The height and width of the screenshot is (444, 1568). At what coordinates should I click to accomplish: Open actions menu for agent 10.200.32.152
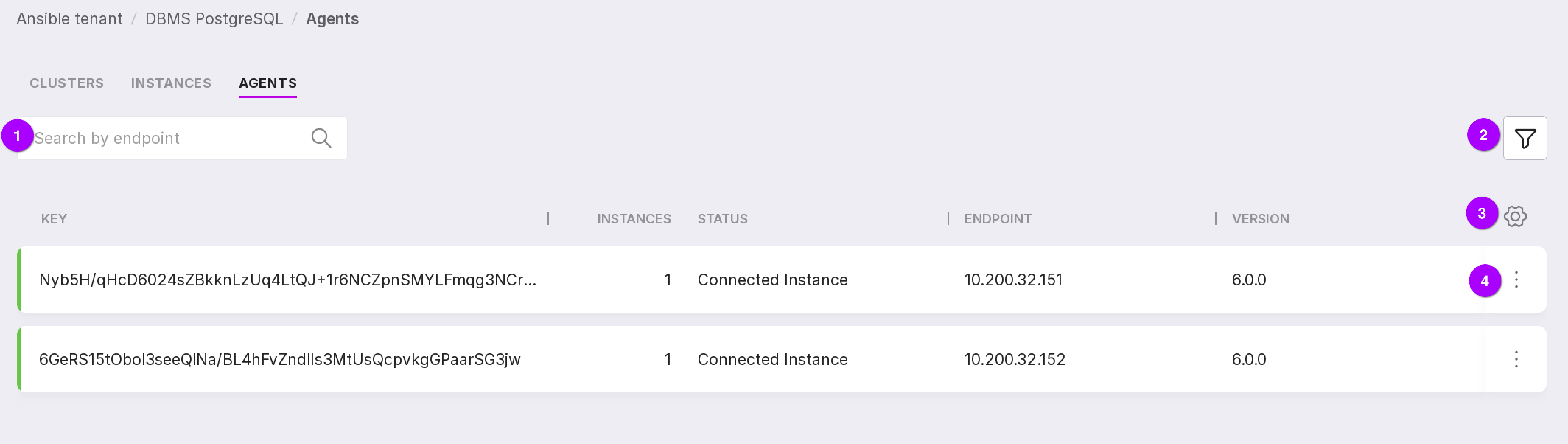point(1516,359)
